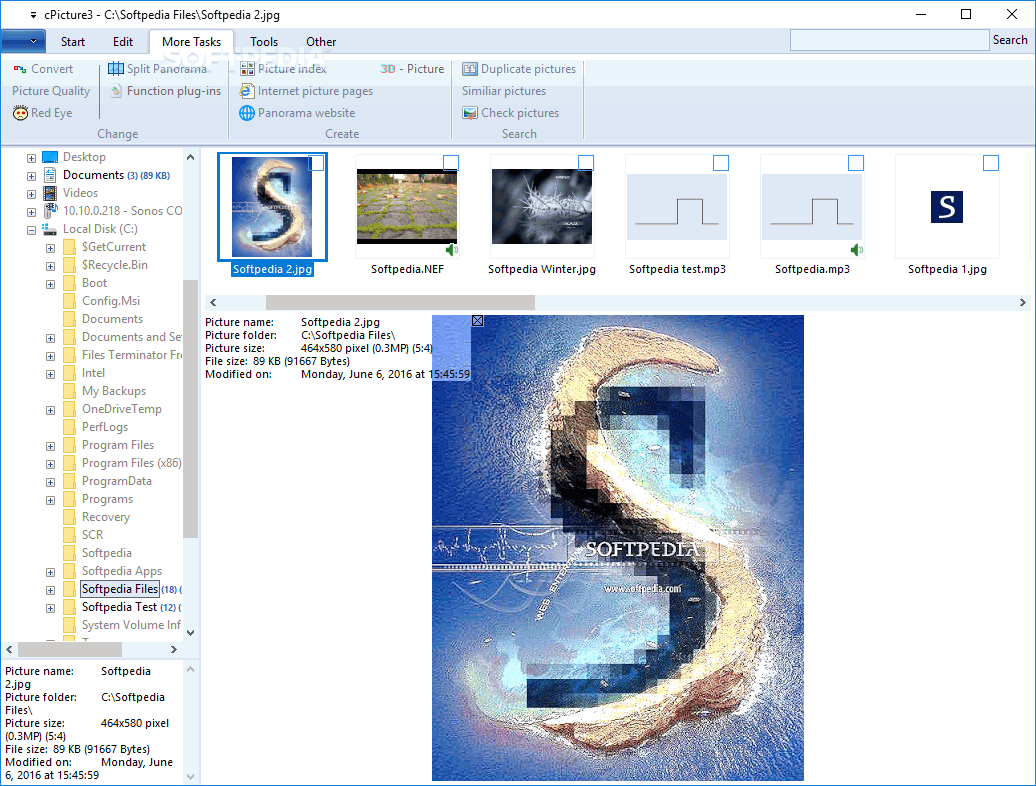Check the Softpedia Winter.jpg thumbnail checkbox
The image size is (1036, 786).
(x=586, y=162)
